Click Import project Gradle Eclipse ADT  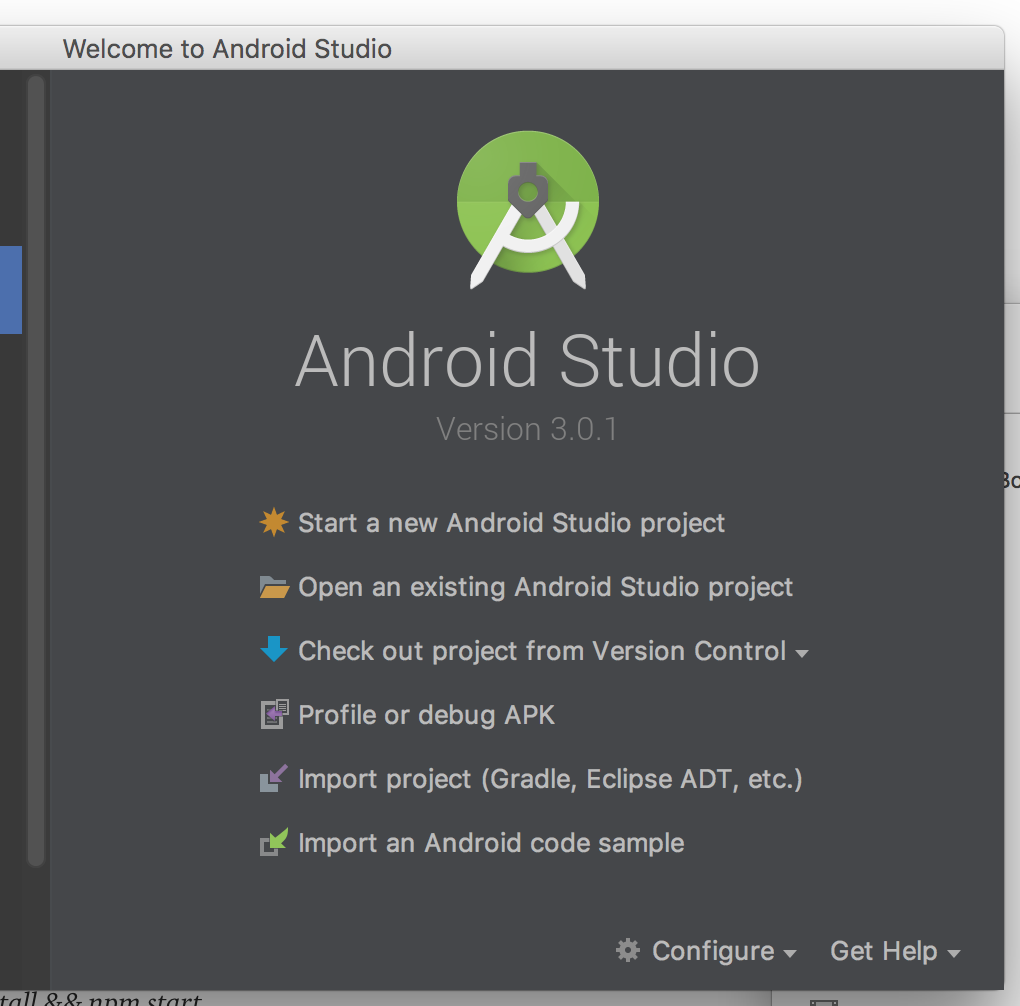tap(549, 778)
